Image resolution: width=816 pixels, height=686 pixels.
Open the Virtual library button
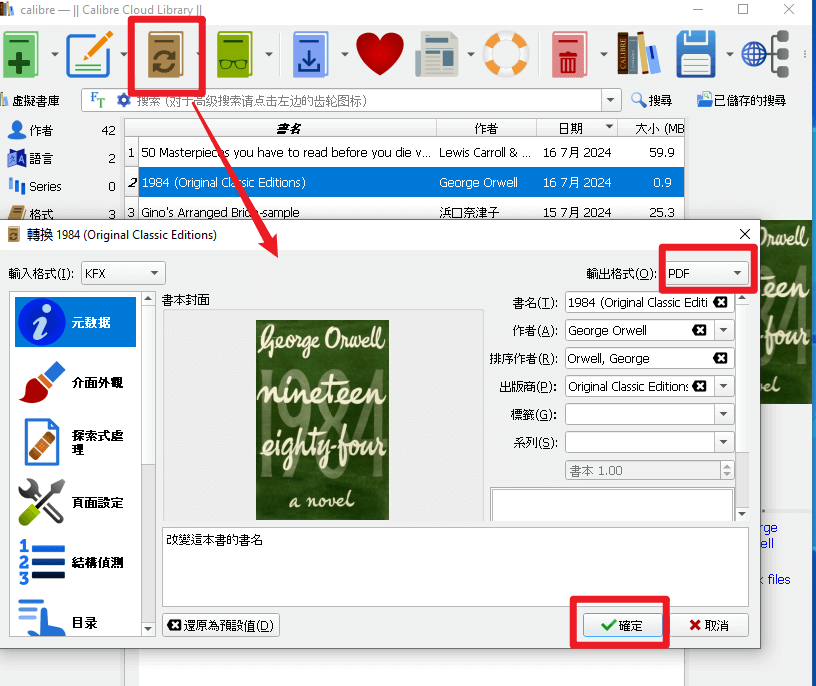31,100
